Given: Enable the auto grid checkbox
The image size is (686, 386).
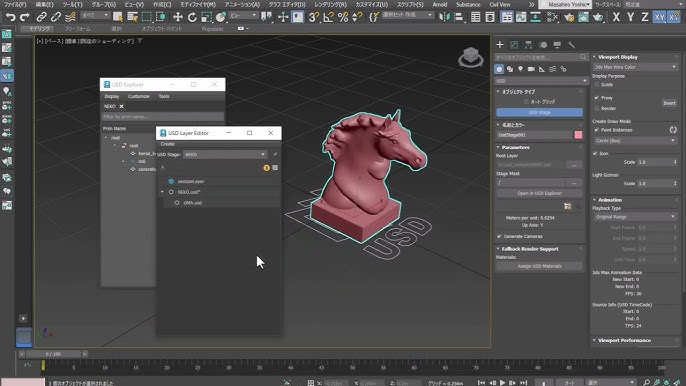Looking at the screenshot, I should pos(526,102).
